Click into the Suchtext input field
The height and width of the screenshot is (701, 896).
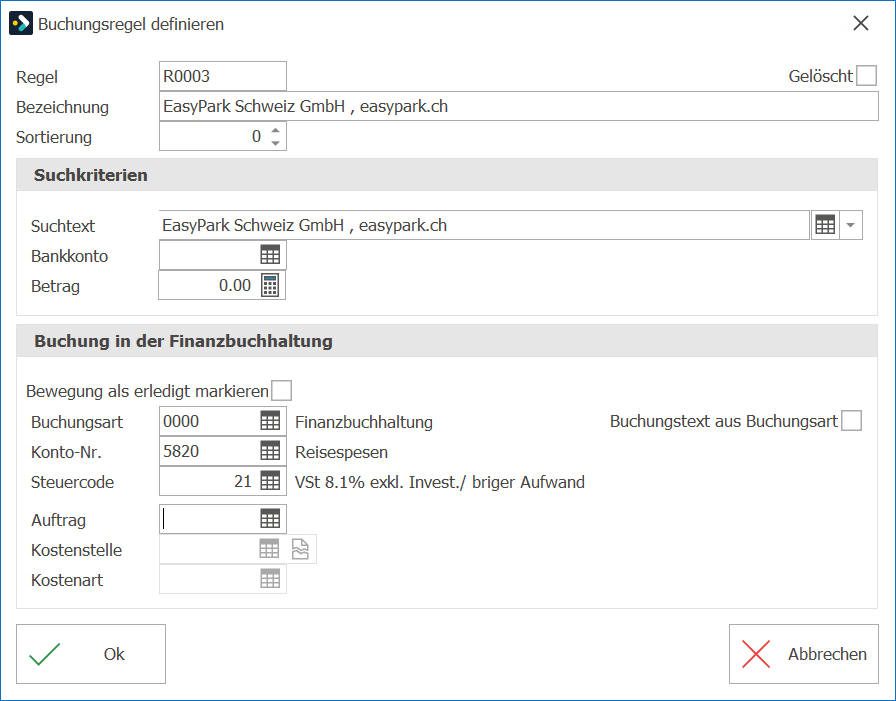coord(484,225)
